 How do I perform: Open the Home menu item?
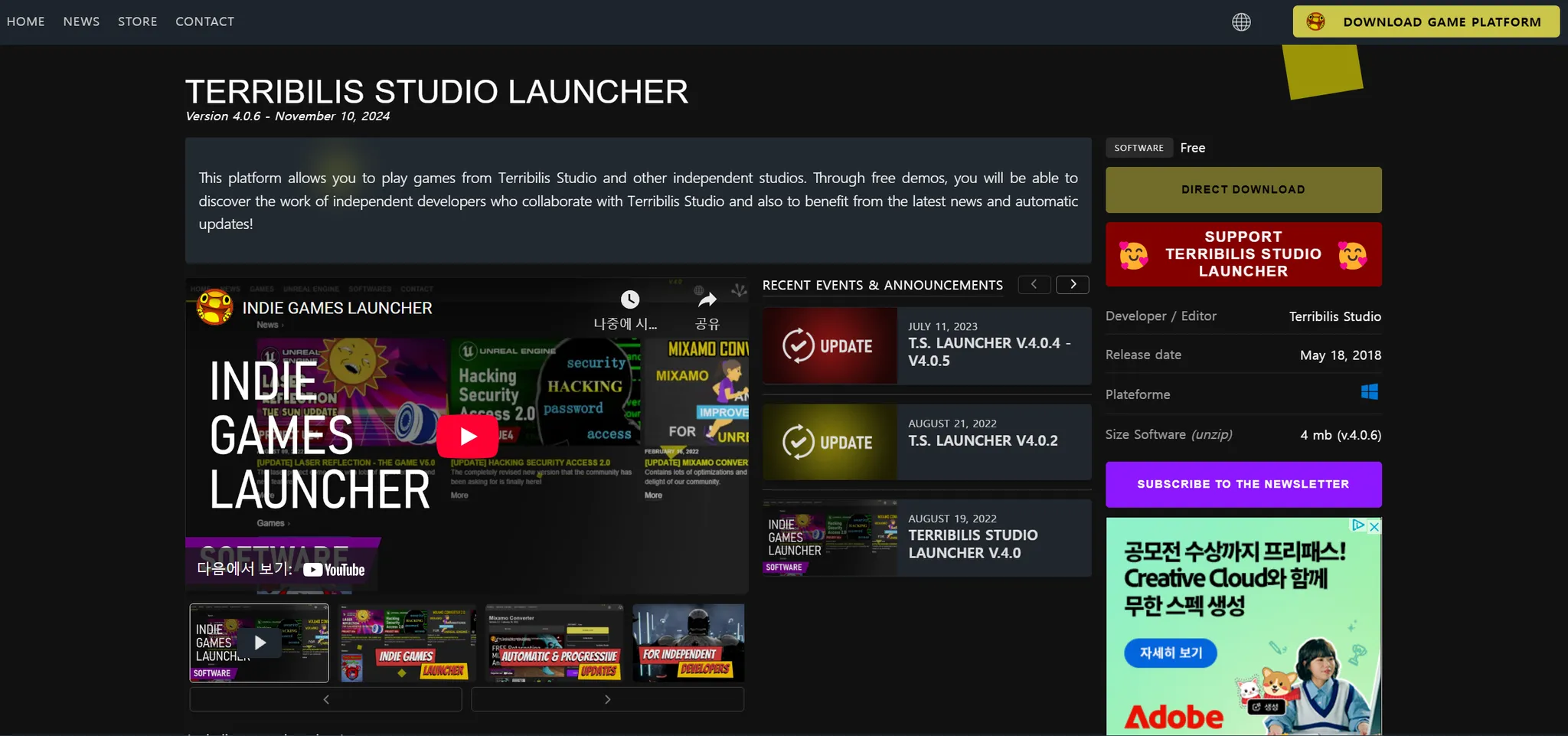pyautogui.click(x=26, y=21)
